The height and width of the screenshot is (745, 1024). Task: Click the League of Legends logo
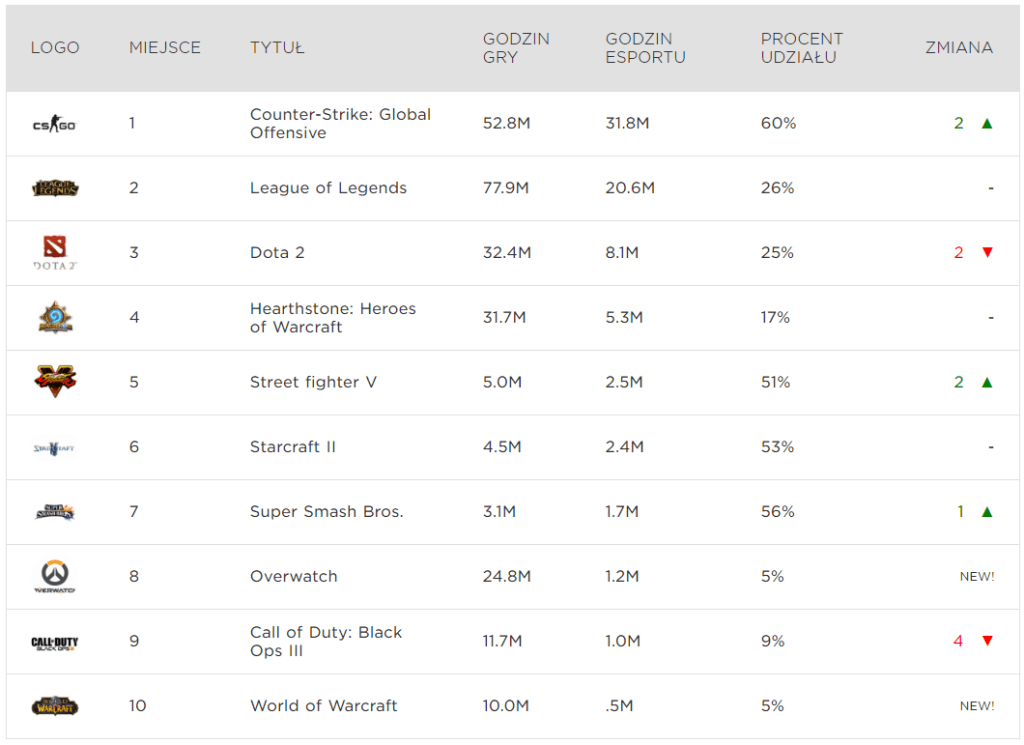pos(55,189)
